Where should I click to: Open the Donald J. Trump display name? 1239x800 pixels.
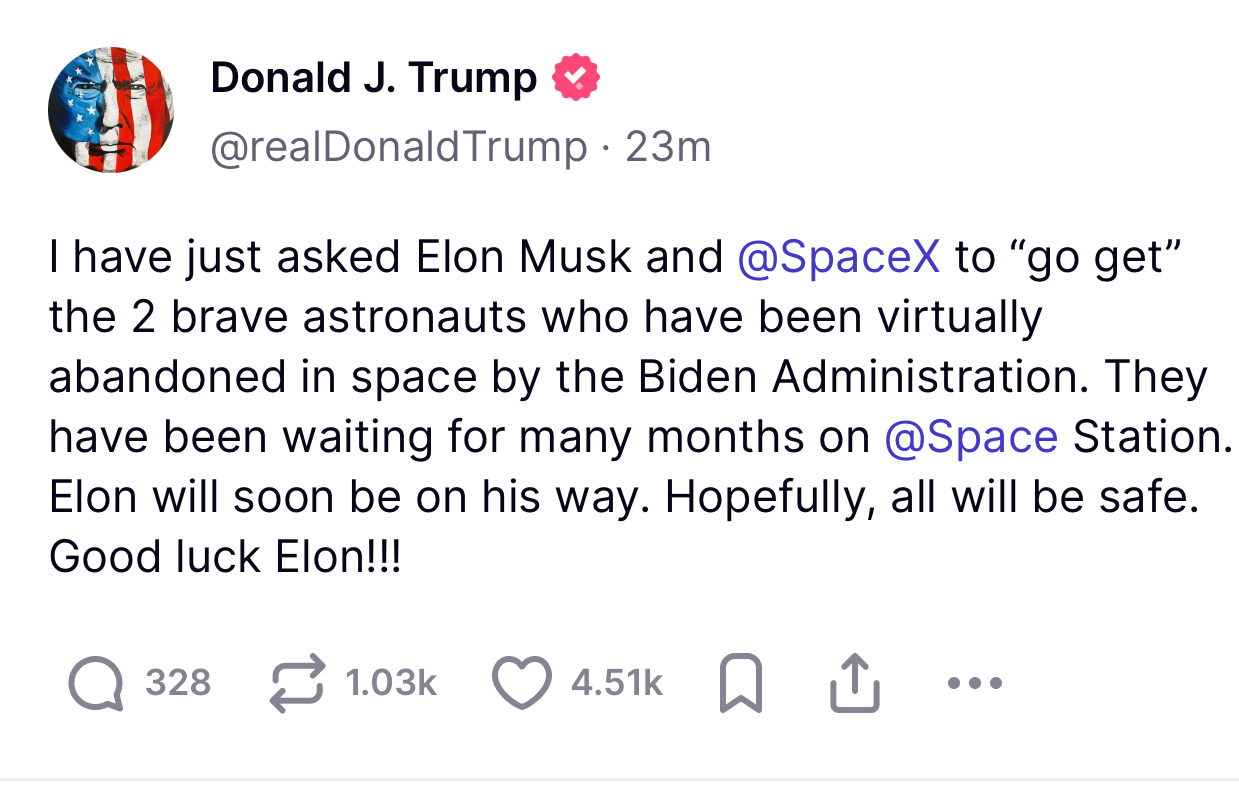(x=373, y=78)
